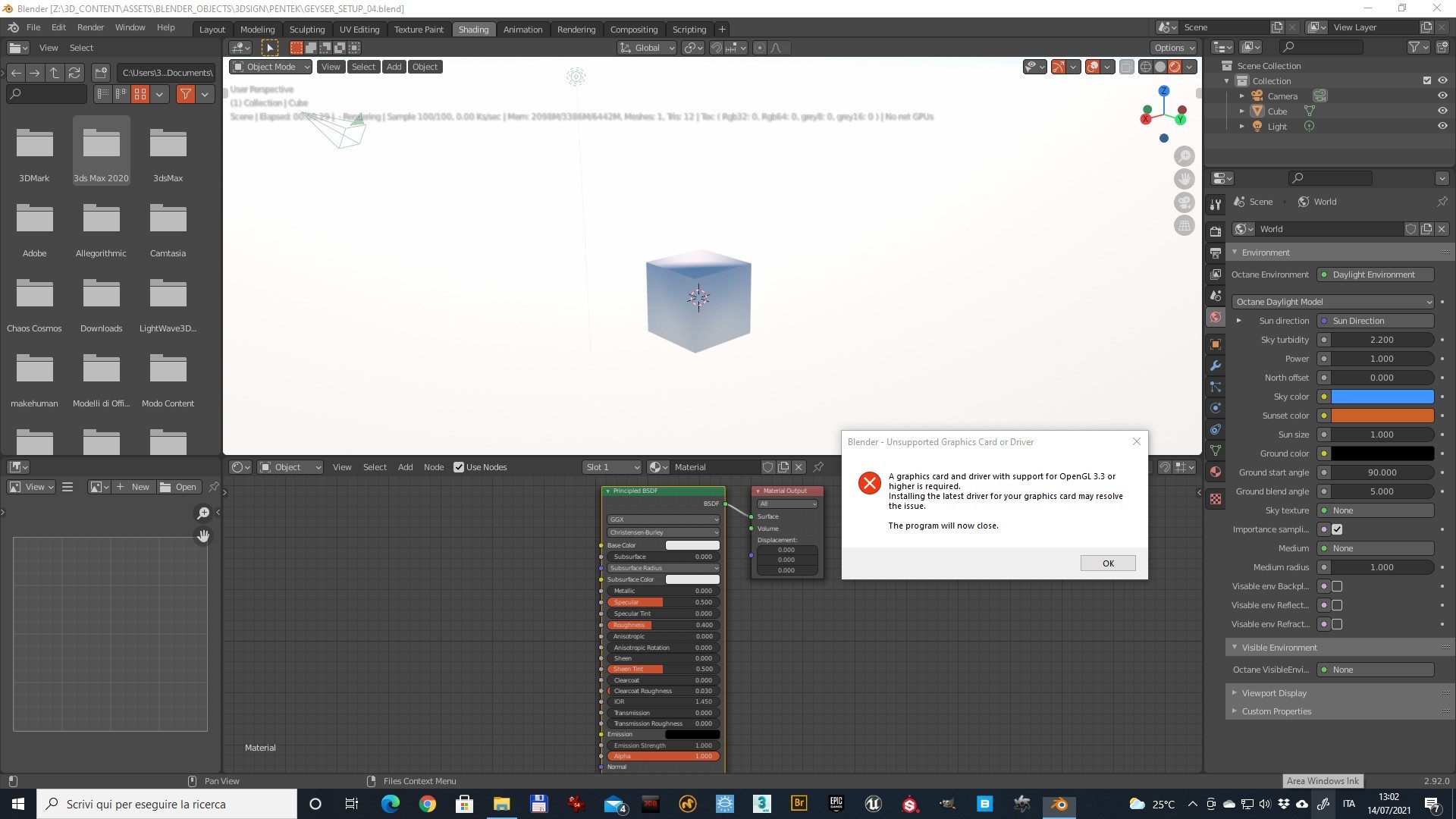1456x819 pixels.
Task: Open the Octane Daylight Model dropdown
Action: 1332,302
